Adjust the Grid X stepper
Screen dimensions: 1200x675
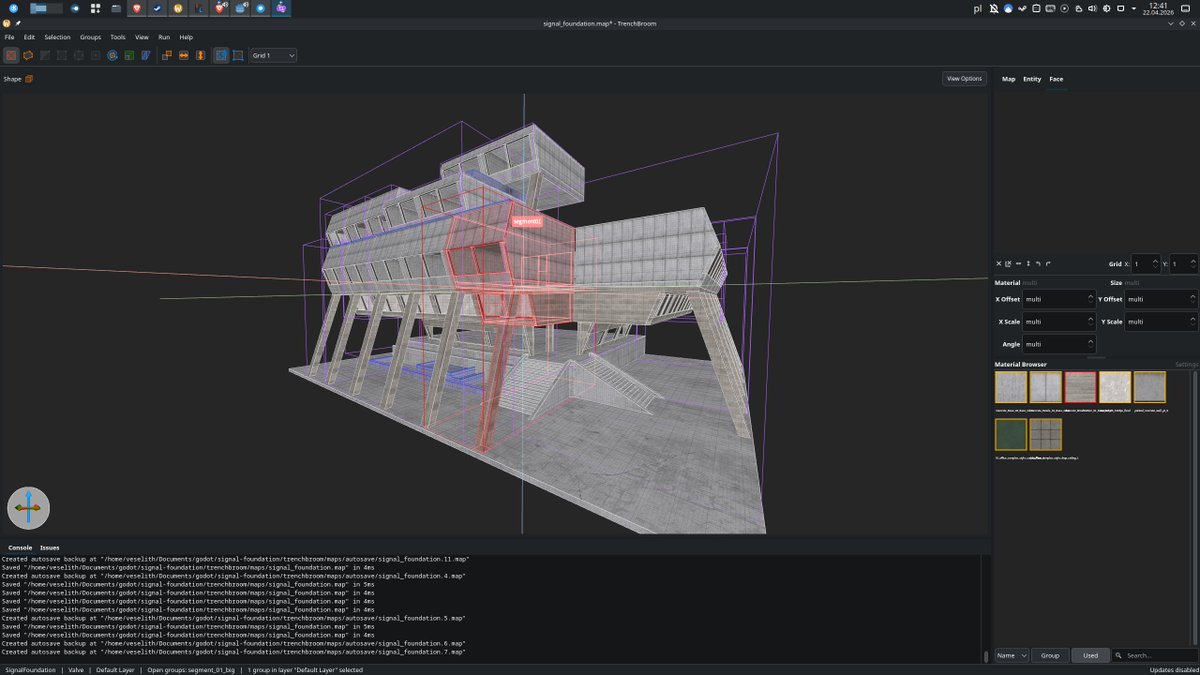click(x=1155, y=264)
